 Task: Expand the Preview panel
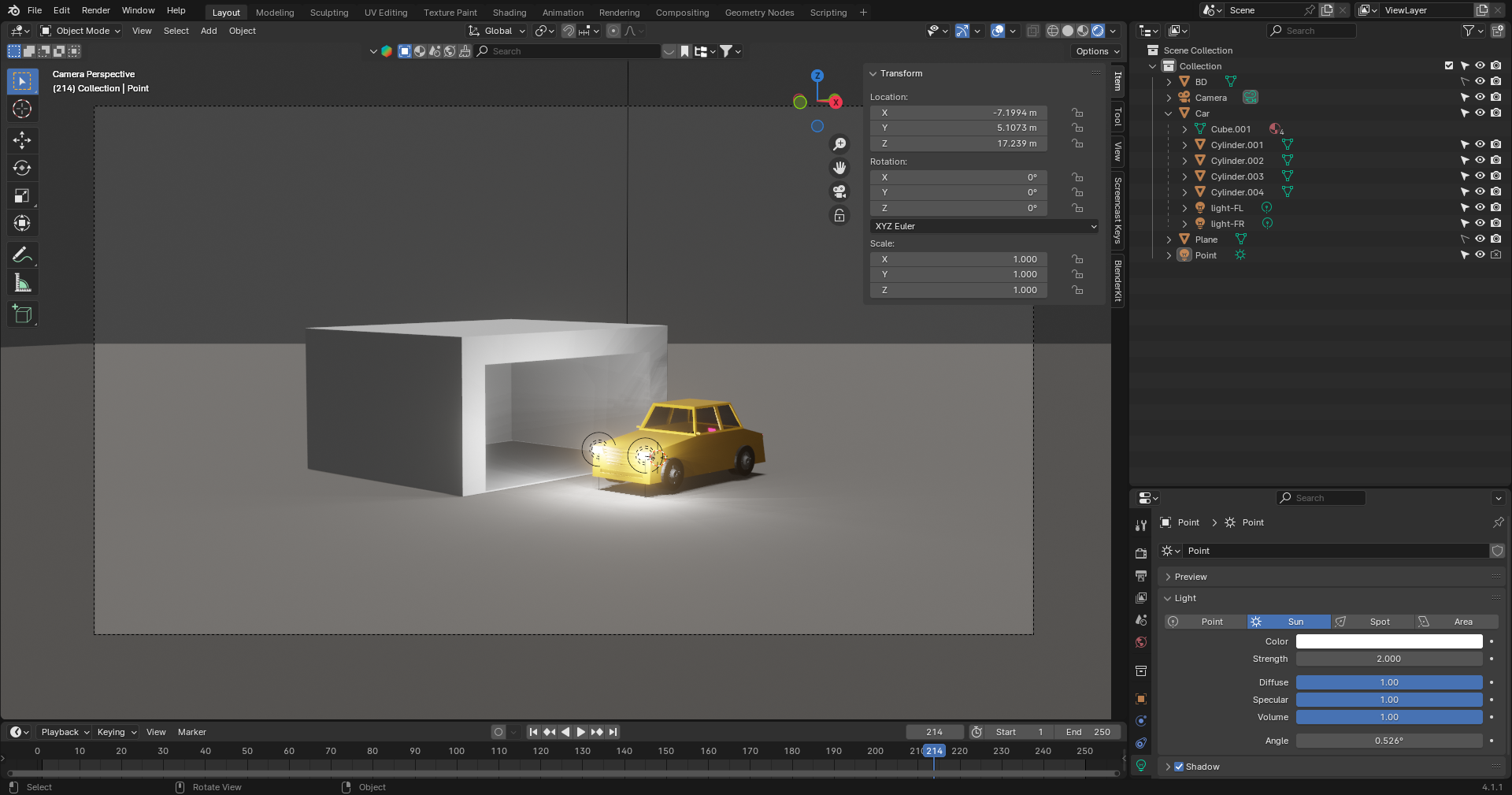pyautogui.click(x=1190, y=577)
